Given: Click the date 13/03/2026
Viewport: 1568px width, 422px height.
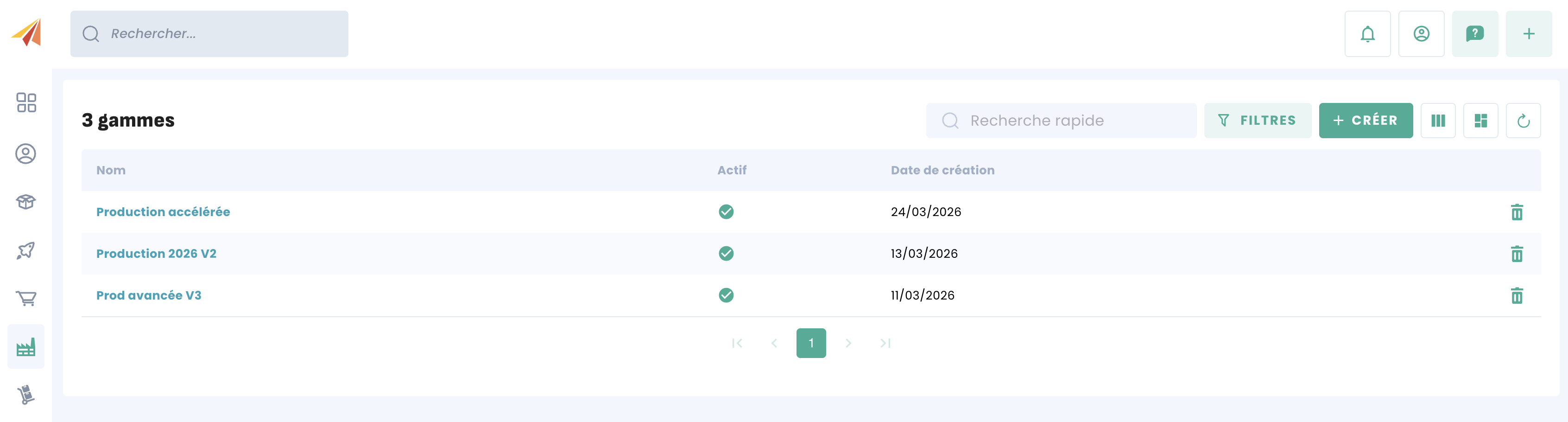Looking at the screenshot, I should [x=924, y=253].
